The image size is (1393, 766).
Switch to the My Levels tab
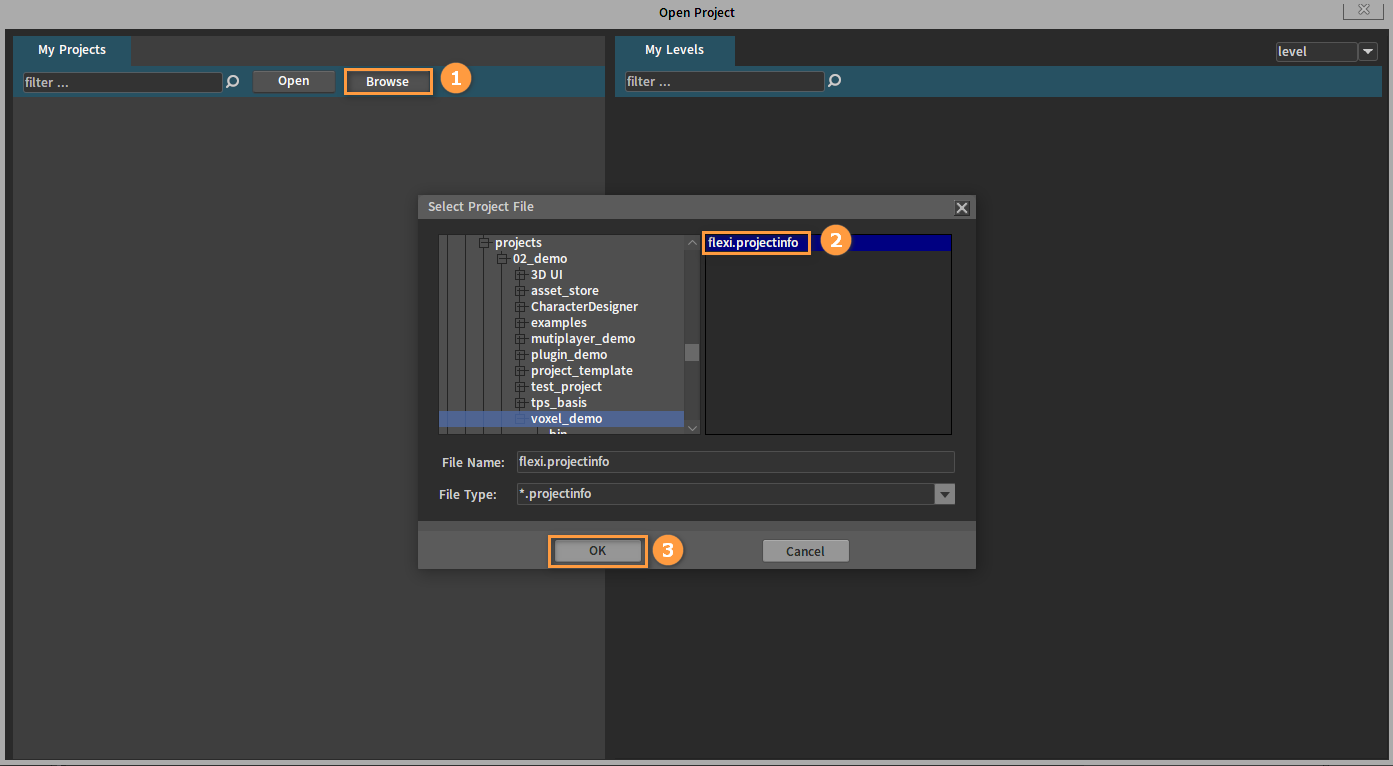[x=674, y=50]
